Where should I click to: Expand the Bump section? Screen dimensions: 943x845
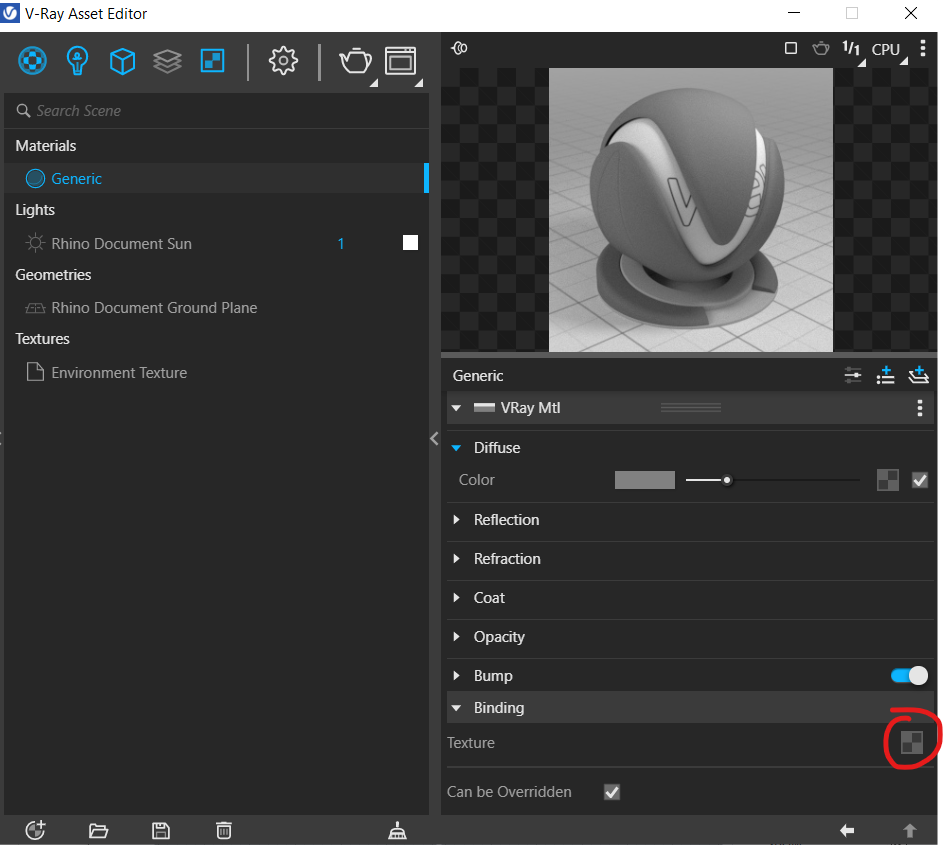click(456, 675)
